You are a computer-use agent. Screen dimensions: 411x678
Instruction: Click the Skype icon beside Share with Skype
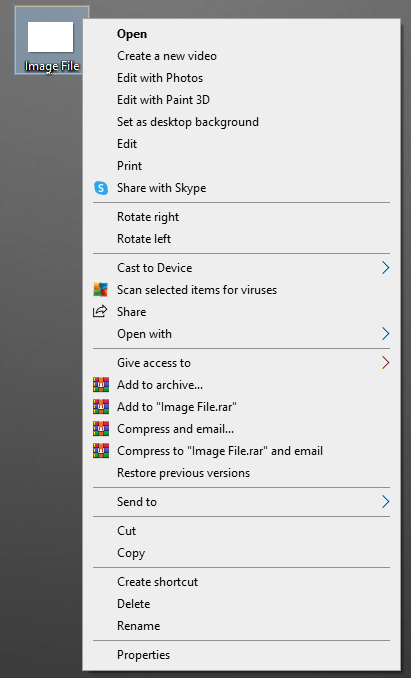pos(101,188)
